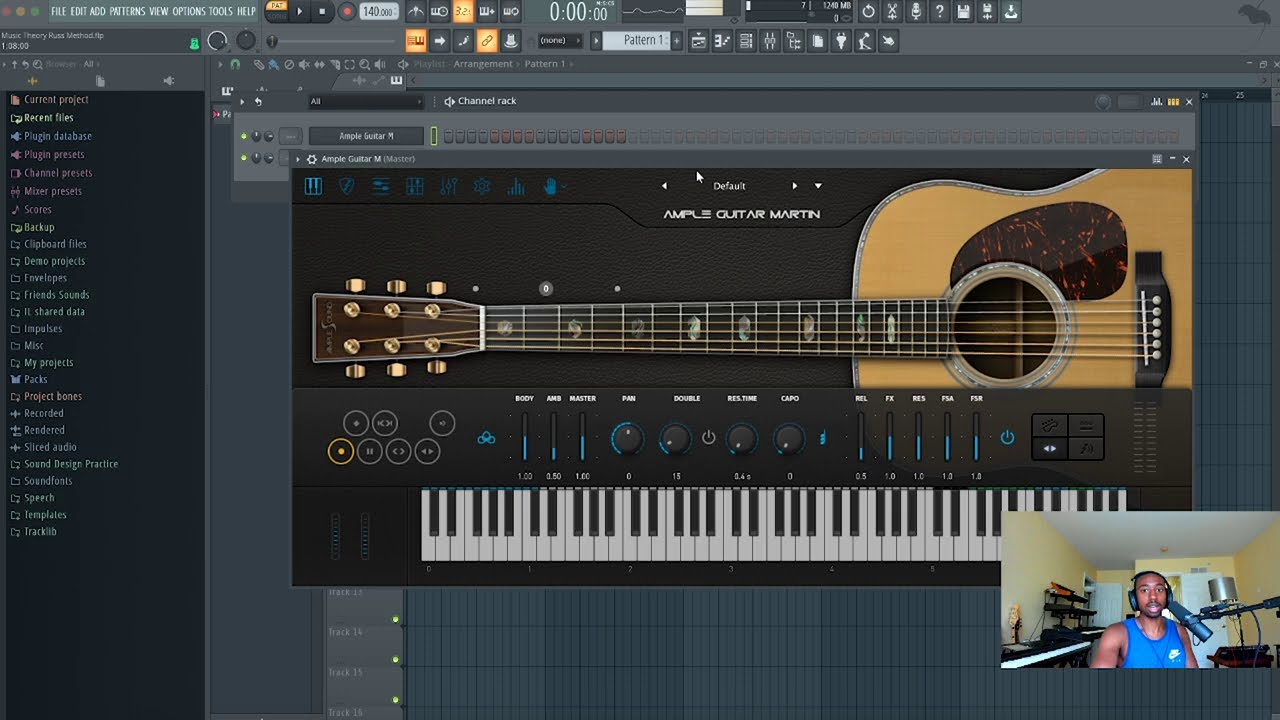
Task: Expand the Mixer presets folder
Action: coord(52,191)
